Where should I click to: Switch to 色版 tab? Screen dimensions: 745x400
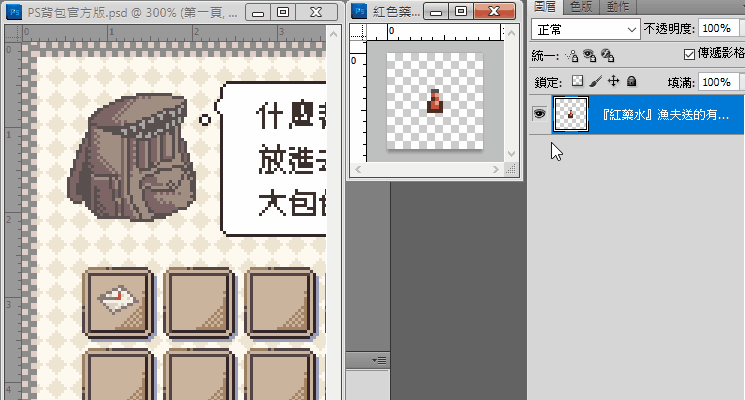(581, 6)
